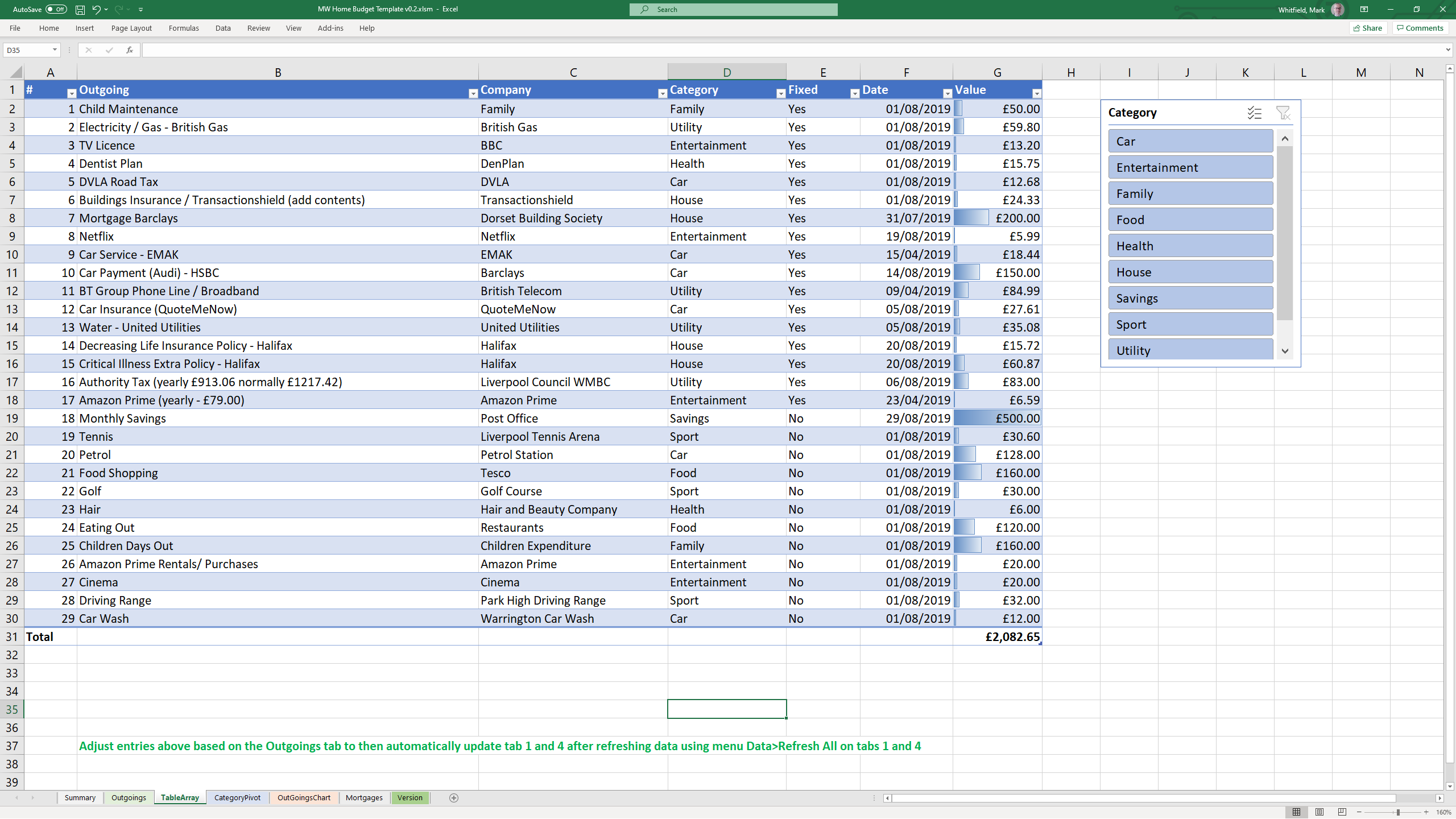This screenshot has width=1456, height=819.
Task: Click the Insert Function fx icon
Action: click(x=130, y=50)
